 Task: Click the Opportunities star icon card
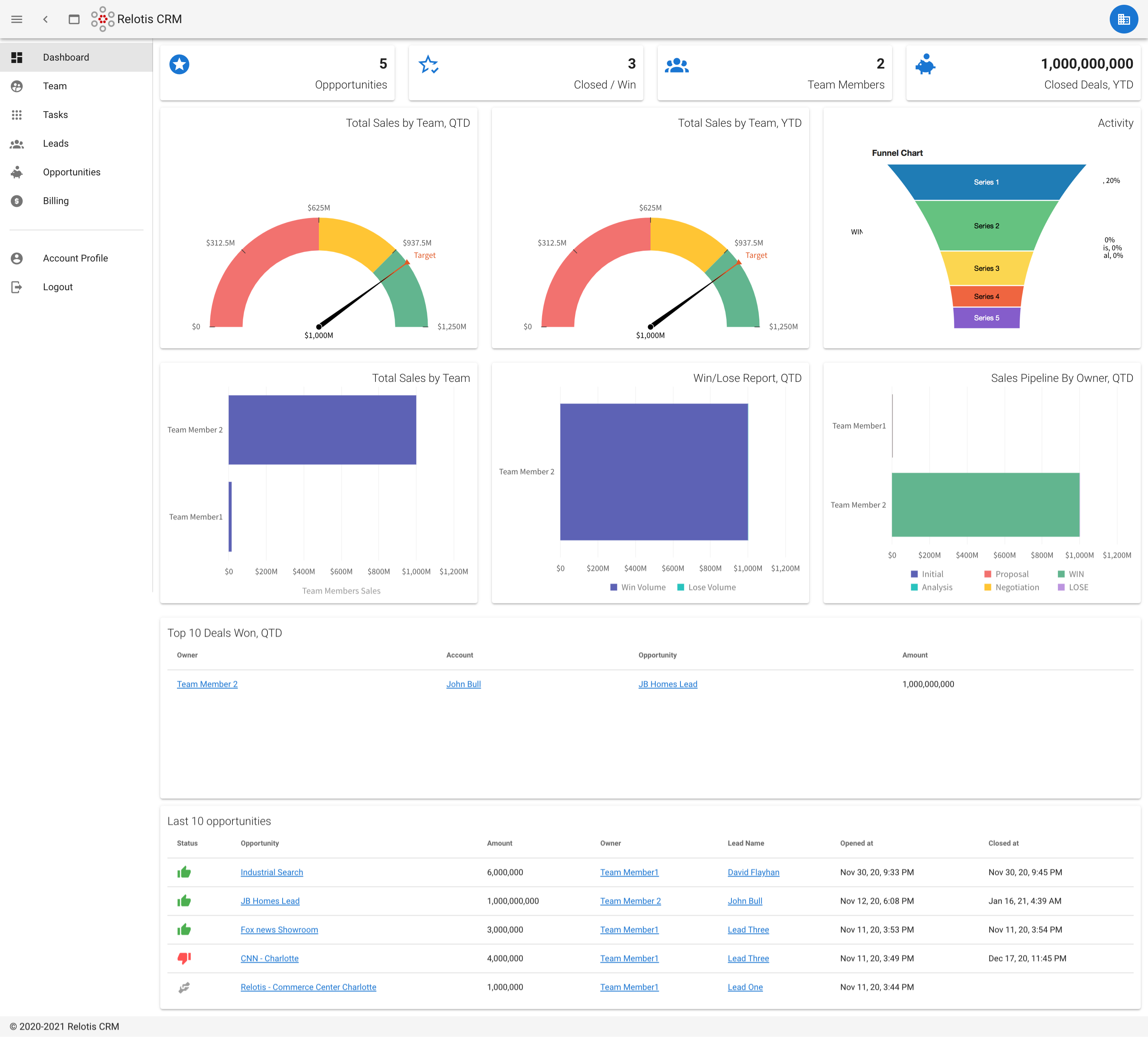point(179,64)
